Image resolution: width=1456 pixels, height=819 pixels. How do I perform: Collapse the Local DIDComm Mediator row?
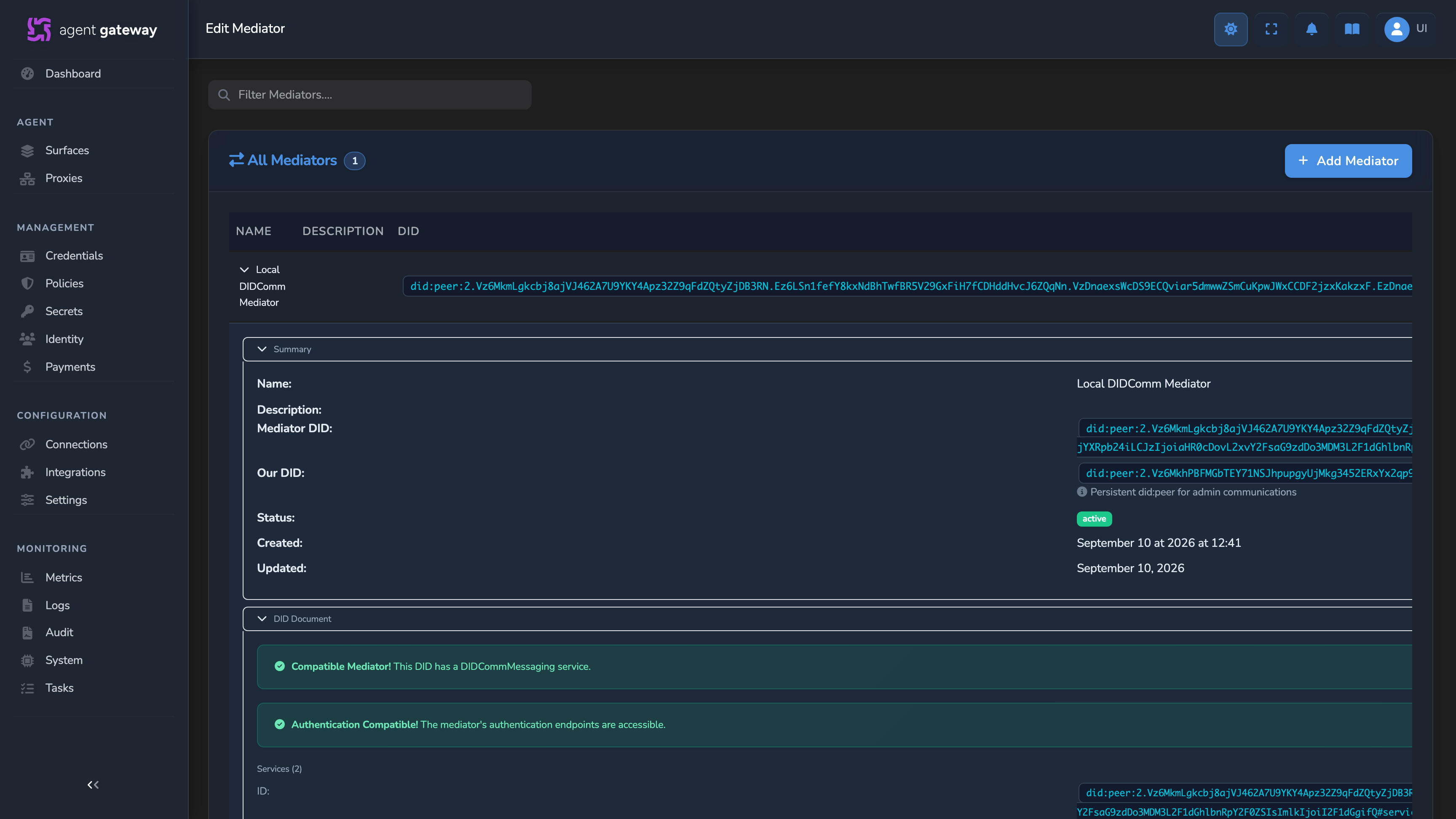coord(244,270)
